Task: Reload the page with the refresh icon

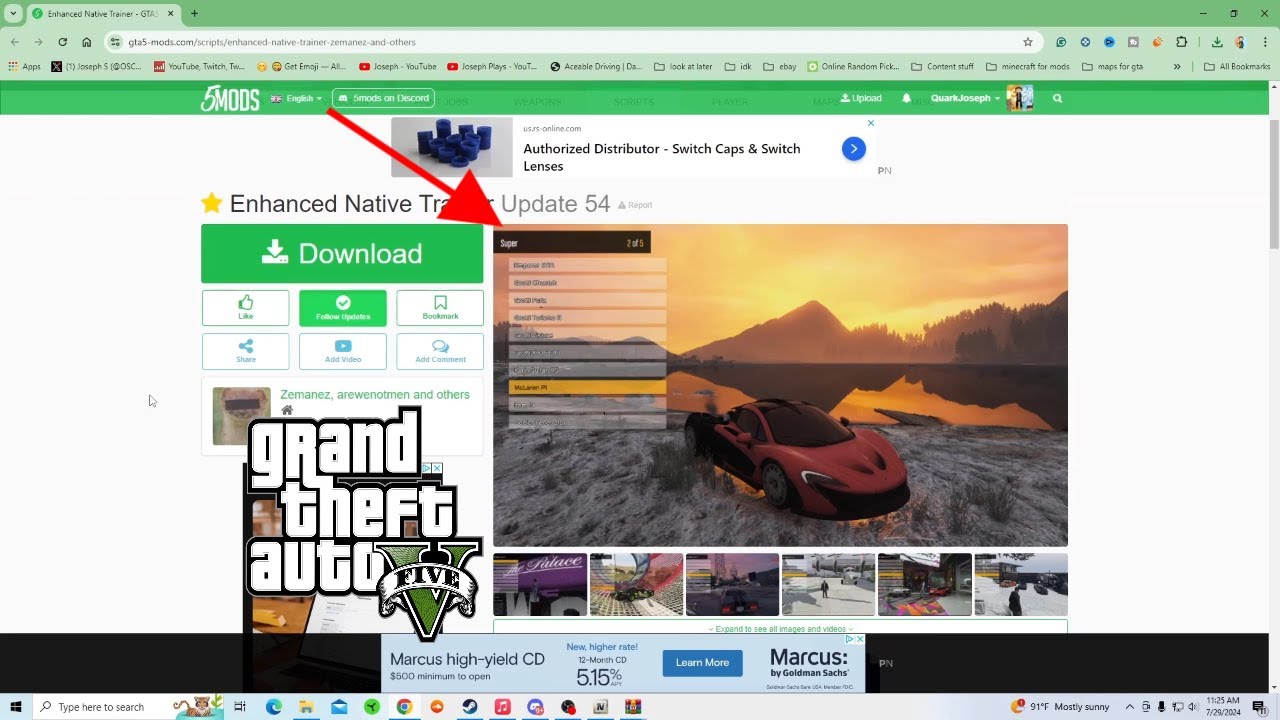Action: tap(62, 42)
